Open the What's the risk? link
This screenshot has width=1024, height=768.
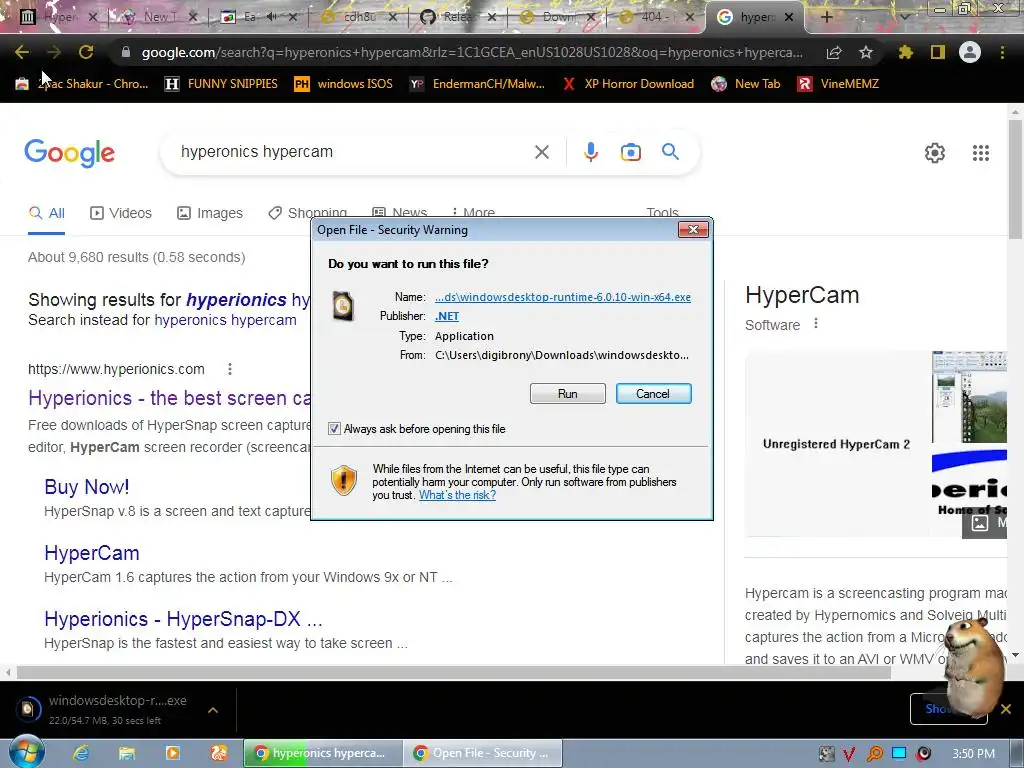(457, 495)
